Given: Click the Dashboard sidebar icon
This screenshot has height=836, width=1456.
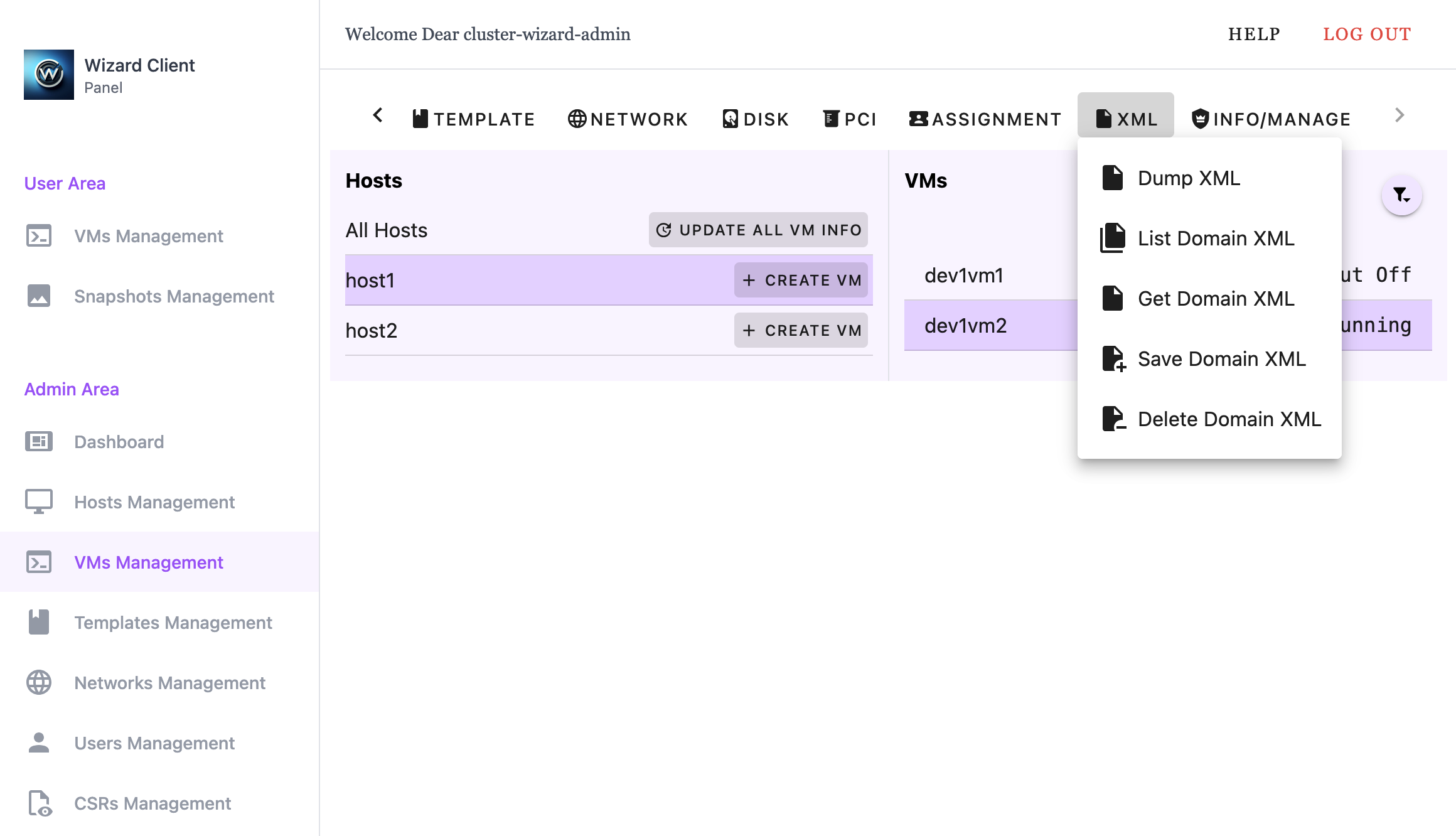Looking at the screenshot, I should [39, 442].
